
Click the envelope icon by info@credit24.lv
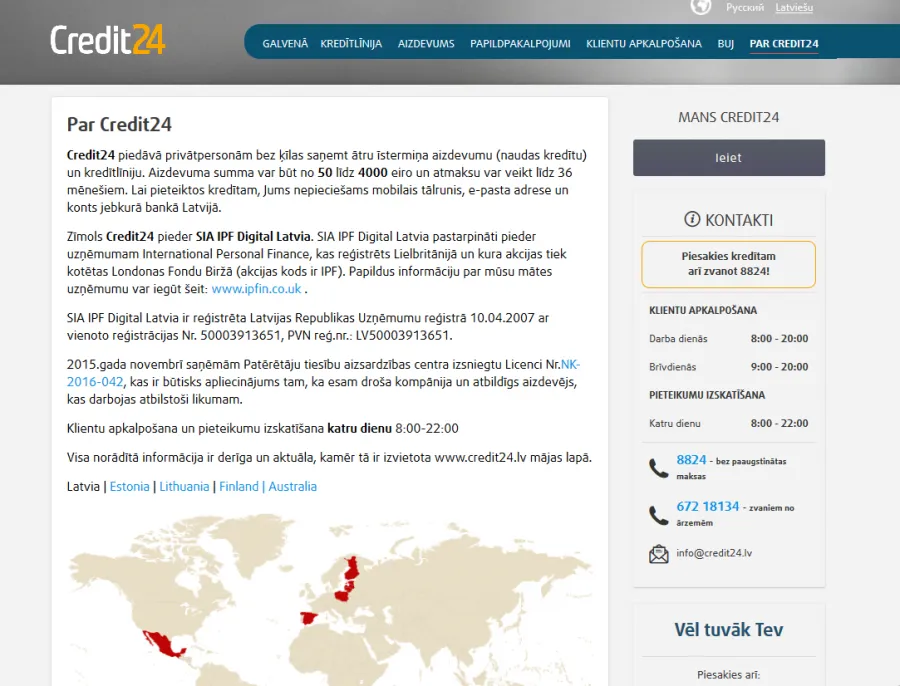coord(659,553)
